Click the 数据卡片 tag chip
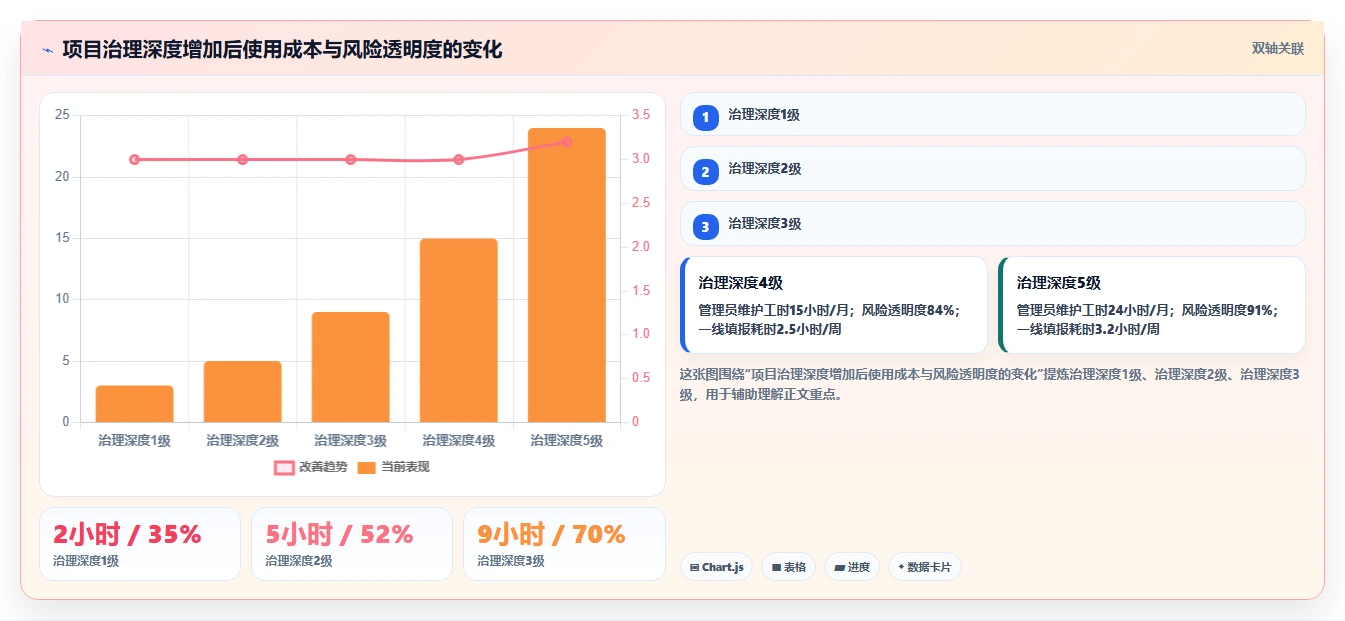This screenshot has height=621, width=1345. (925, 567)
